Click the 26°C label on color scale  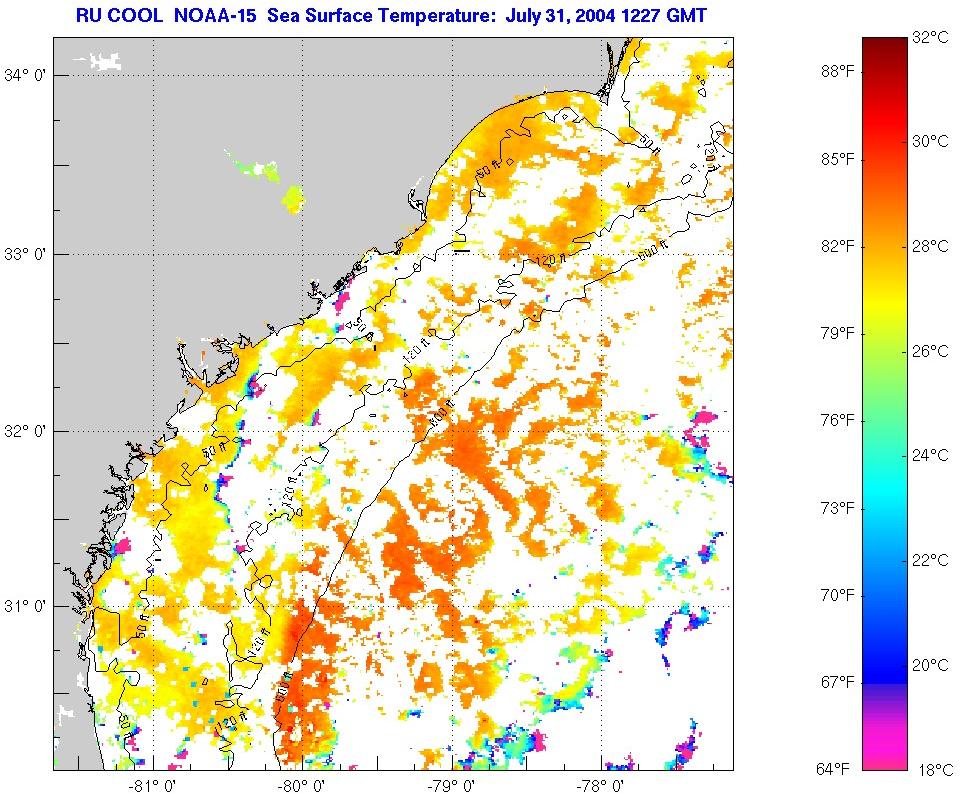(930, 351)
